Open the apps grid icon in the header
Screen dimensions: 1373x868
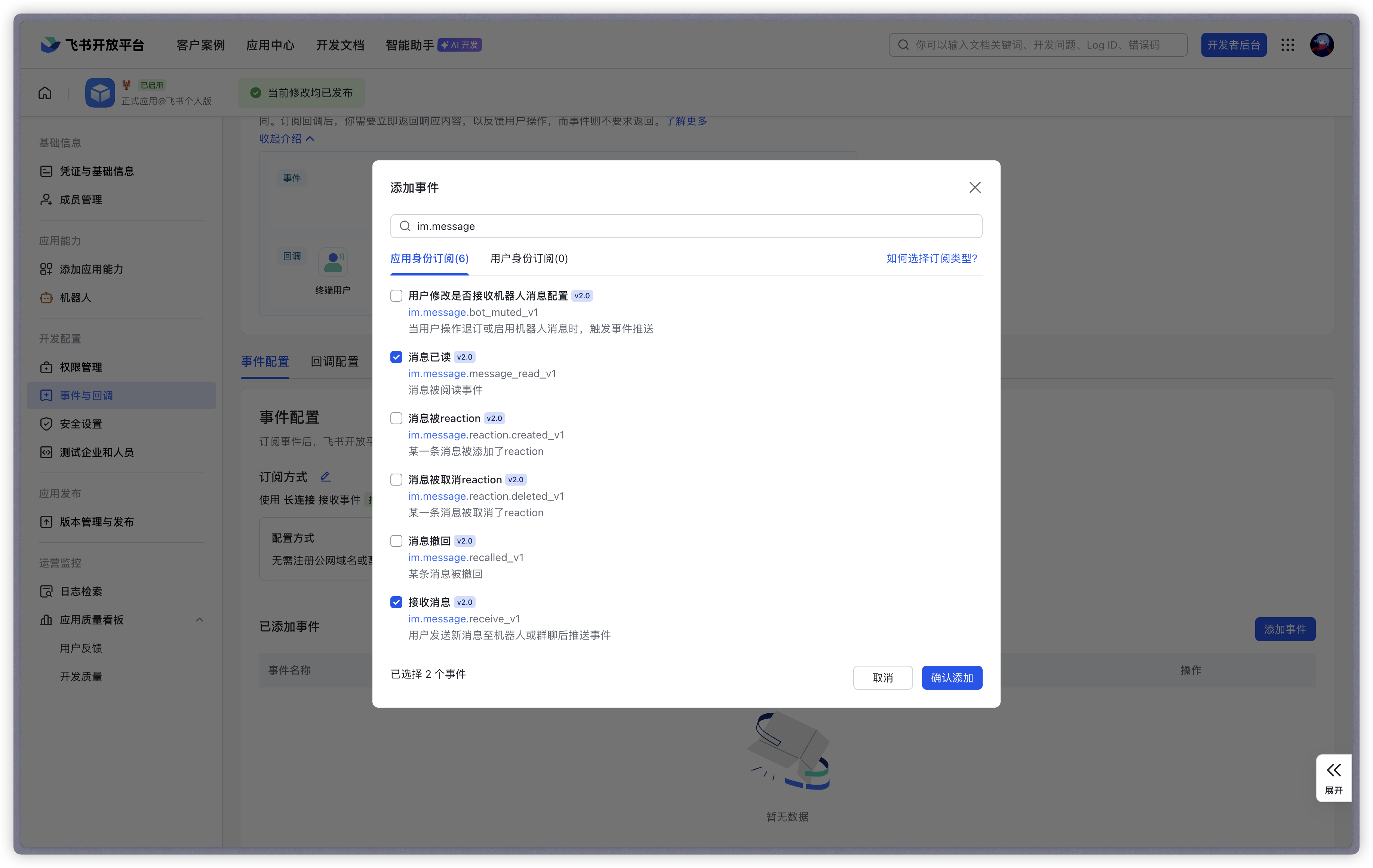click(1287, 45)
